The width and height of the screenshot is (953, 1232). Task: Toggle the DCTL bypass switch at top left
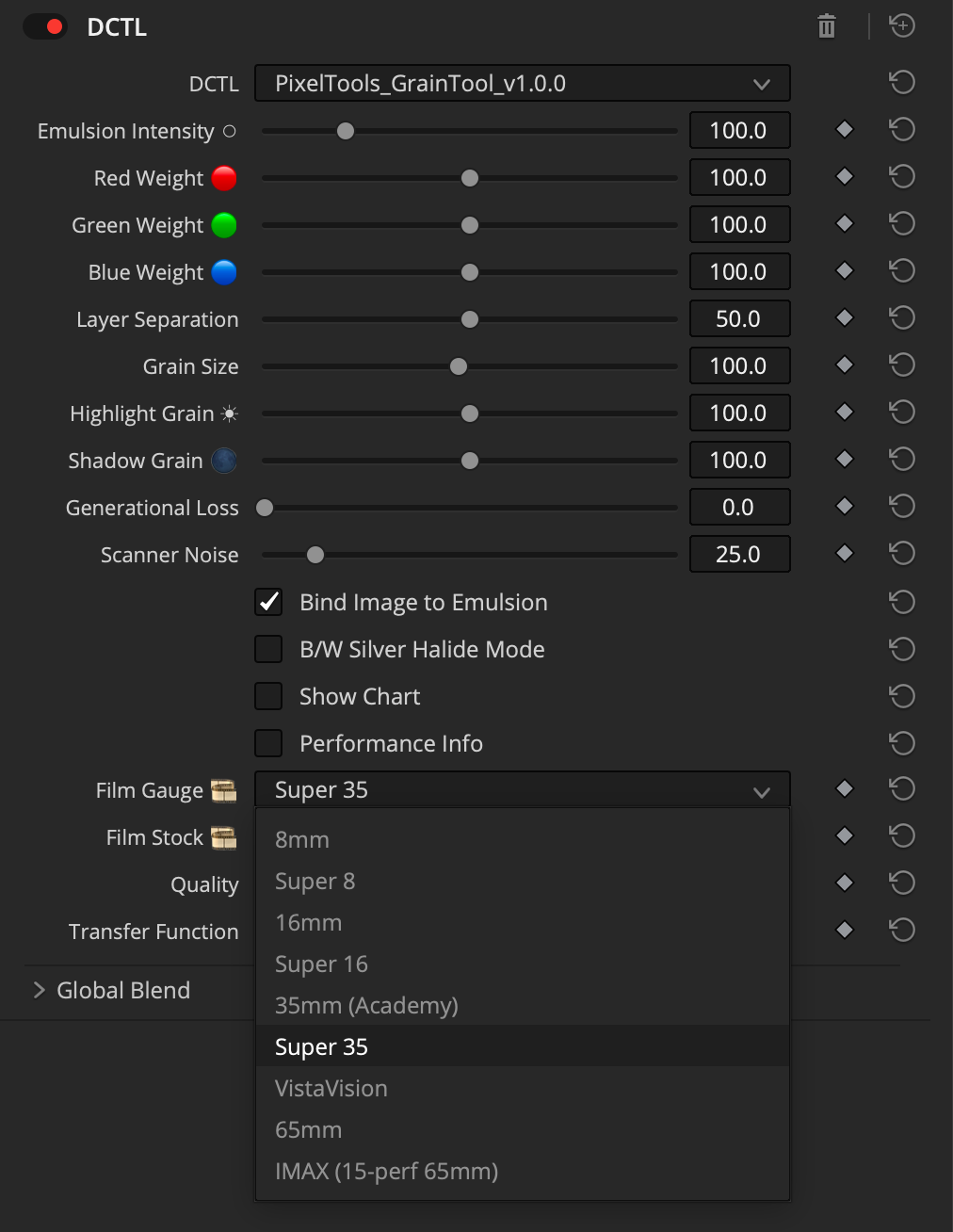(44, 26)
